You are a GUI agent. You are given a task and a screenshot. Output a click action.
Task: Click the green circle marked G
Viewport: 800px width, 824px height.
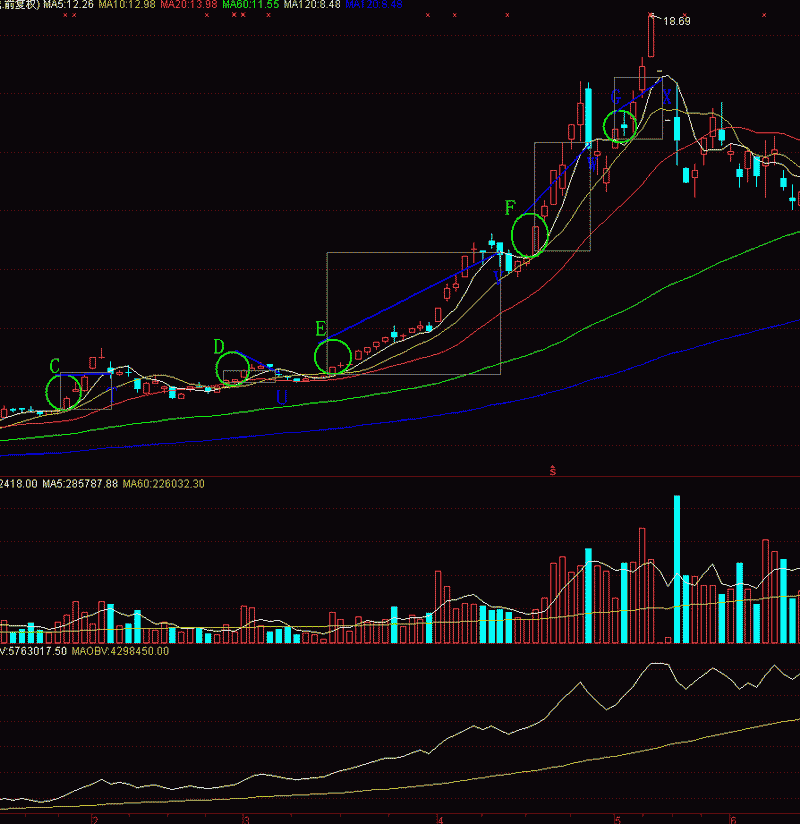[622, 125]
